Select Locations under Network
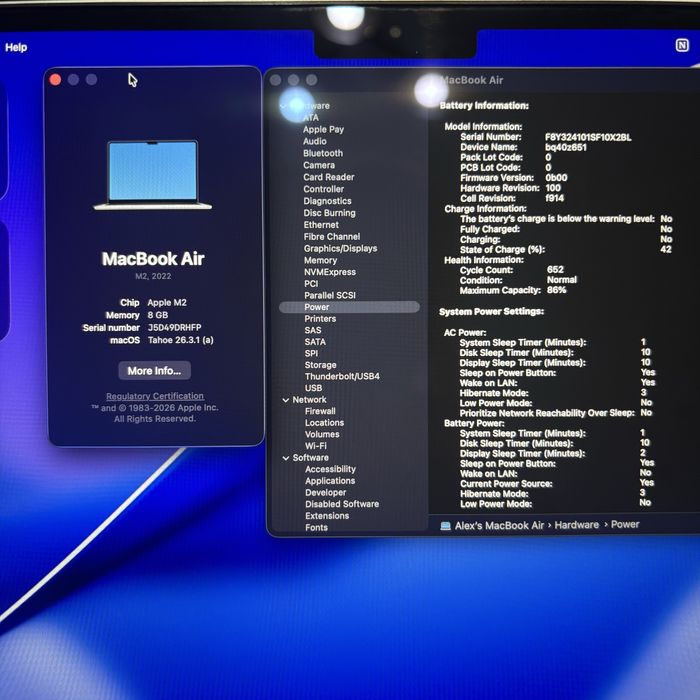Screen dimensions: 700x700 [325, 423]
